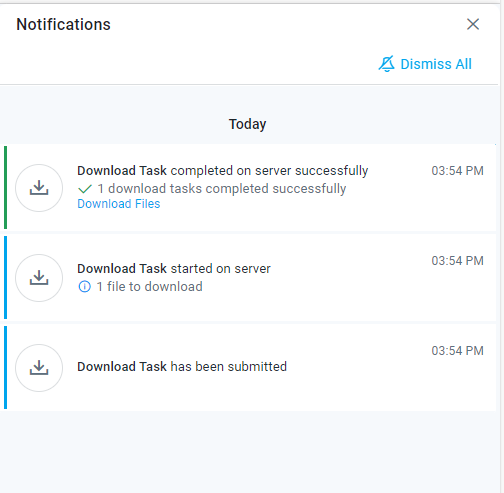Click the 03:54 PM timestamp on the completed notification
This screenshot has height=493, width=504.
point(457,171)
